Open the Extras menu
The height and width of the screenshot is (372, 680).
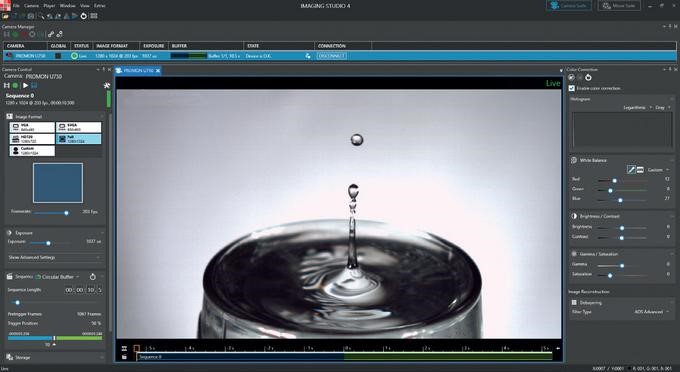click(100, 6)
